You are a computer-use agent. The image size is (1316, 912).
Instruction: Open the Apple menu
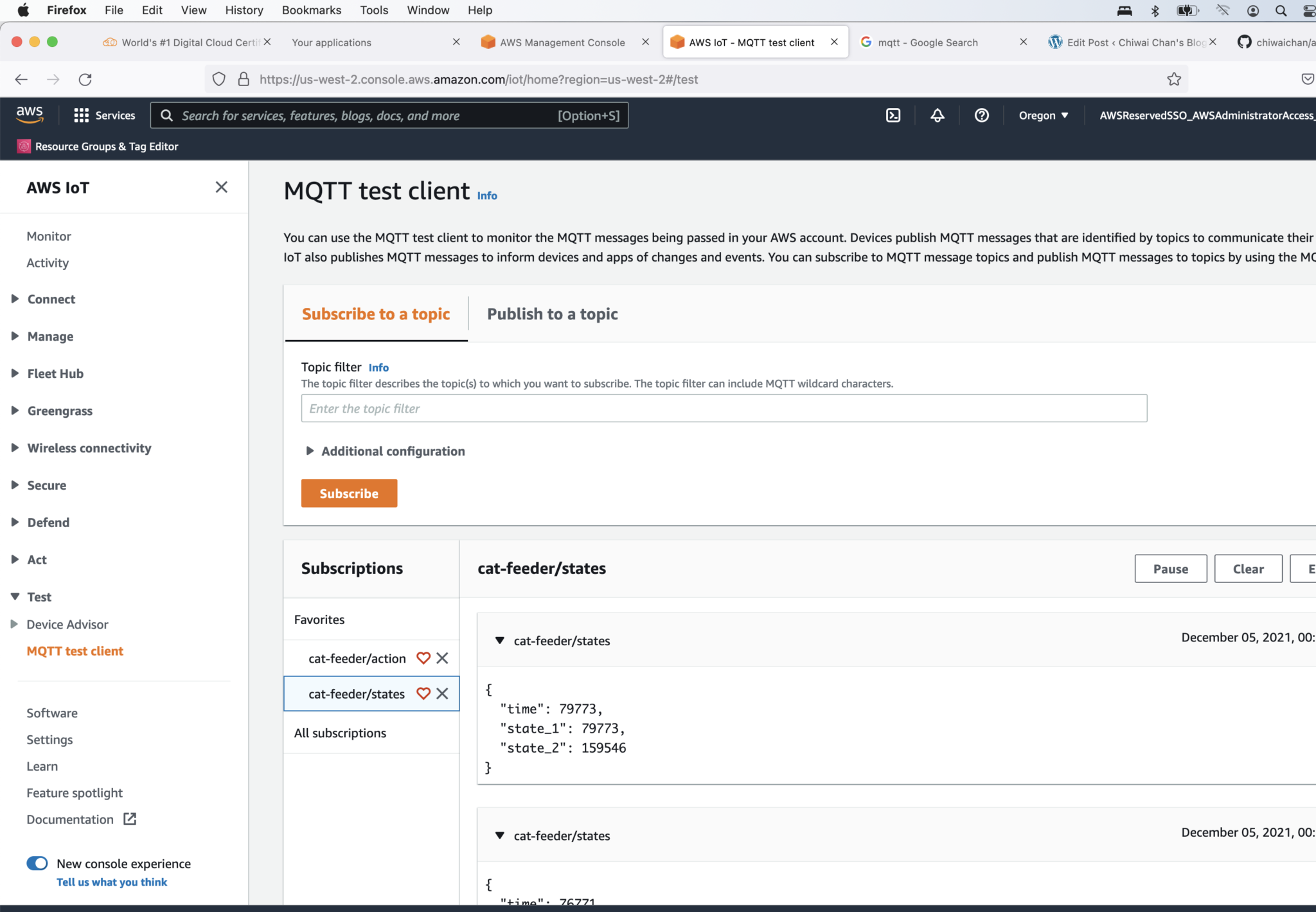[x=23, y=10]
